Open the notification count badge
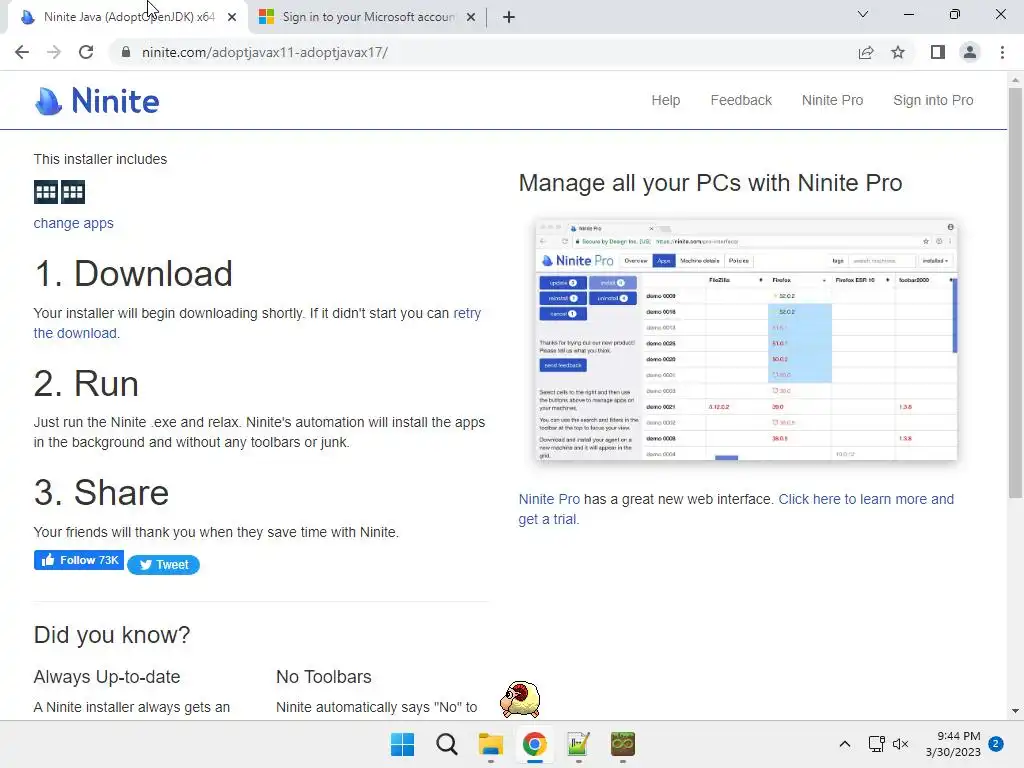This screenshot has height=768, width=1024. pos(996,744)
